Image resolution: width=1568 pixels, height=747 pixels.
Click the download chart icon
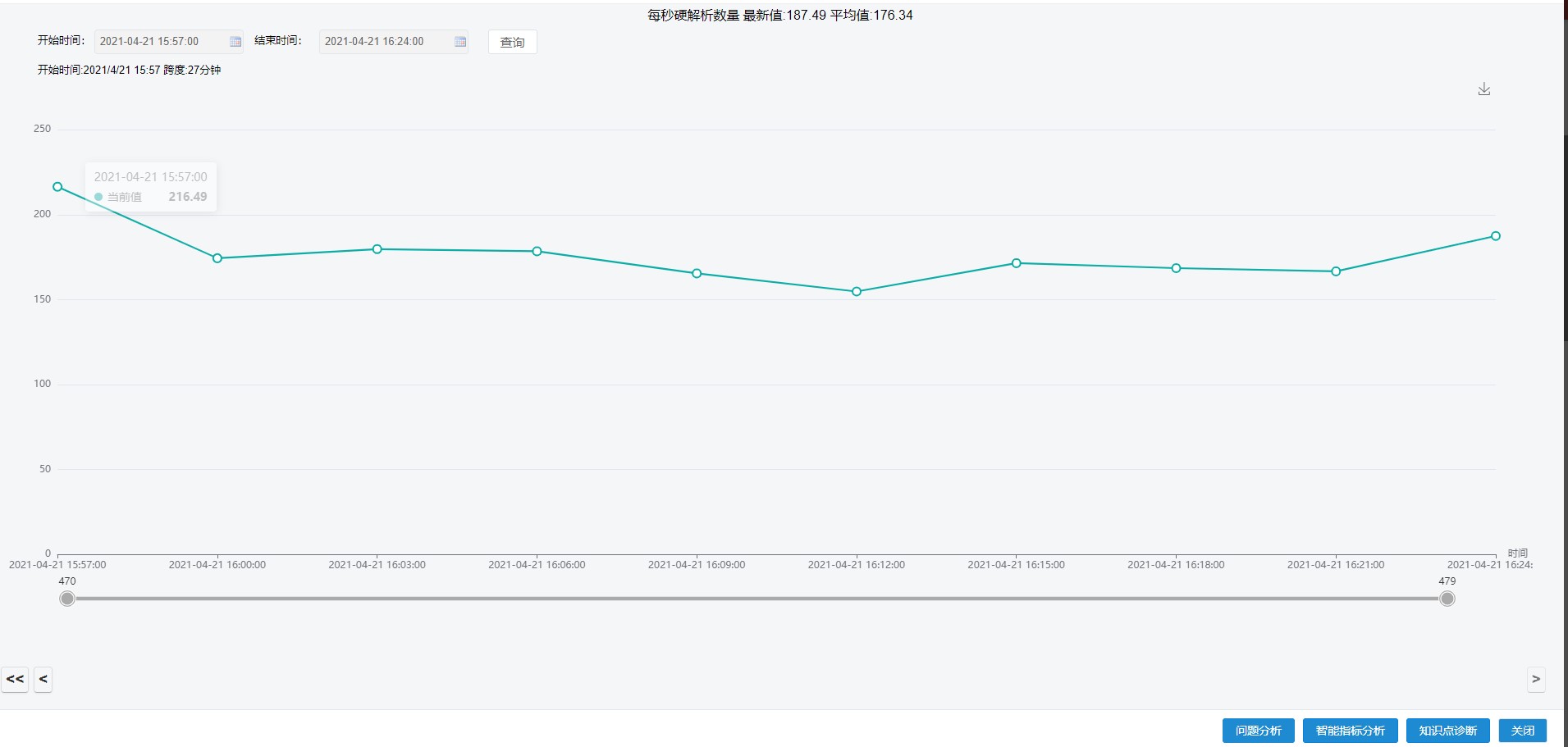[1483, 89]
